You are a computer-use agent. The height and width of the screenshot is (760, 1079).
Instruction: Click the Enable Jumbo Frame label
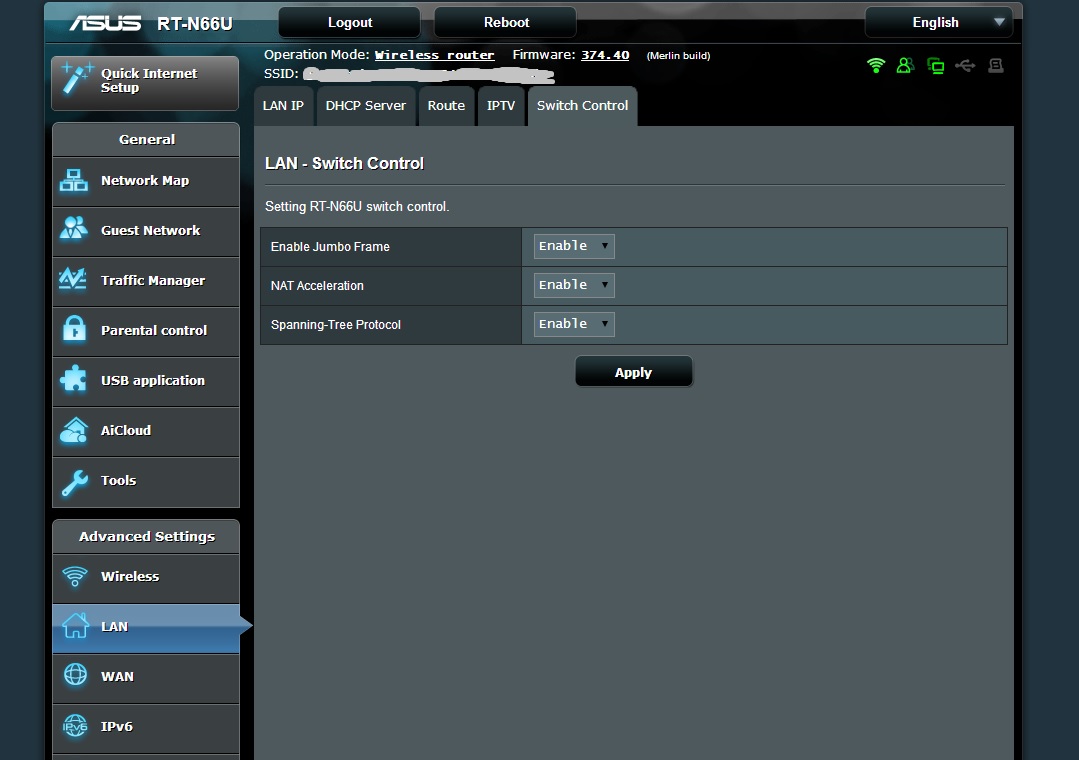click(330, 246)
